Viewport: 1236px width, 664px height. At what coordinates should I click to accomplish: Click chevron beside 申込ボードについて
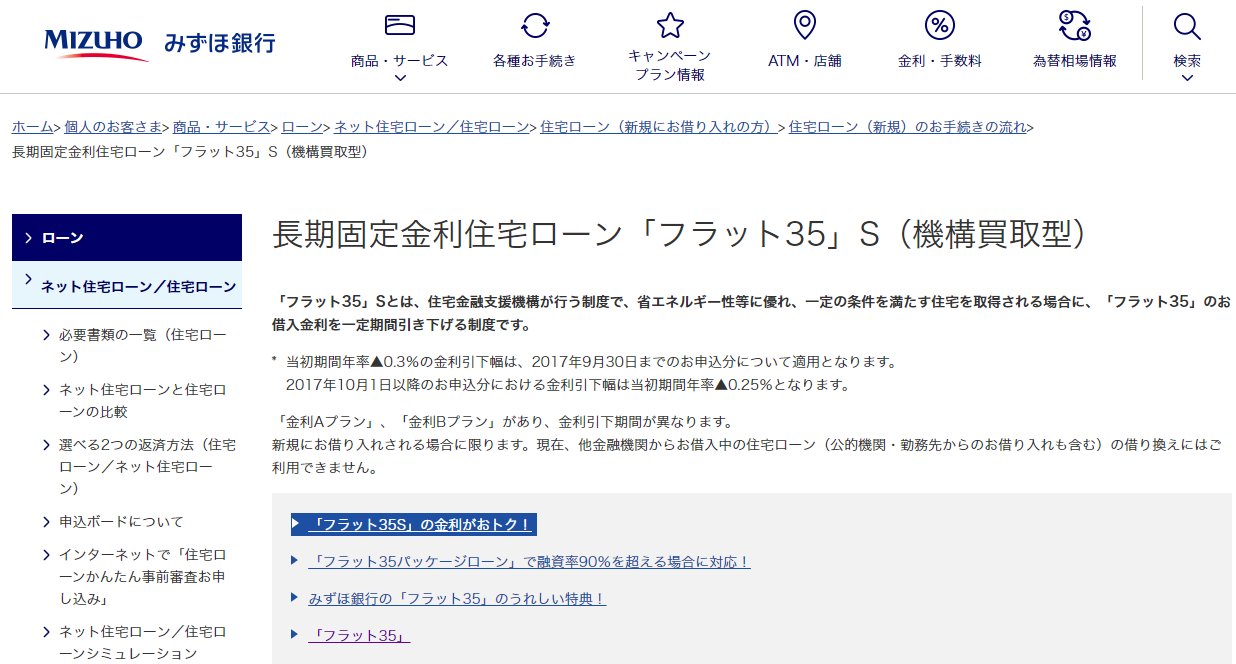(47, 521)
